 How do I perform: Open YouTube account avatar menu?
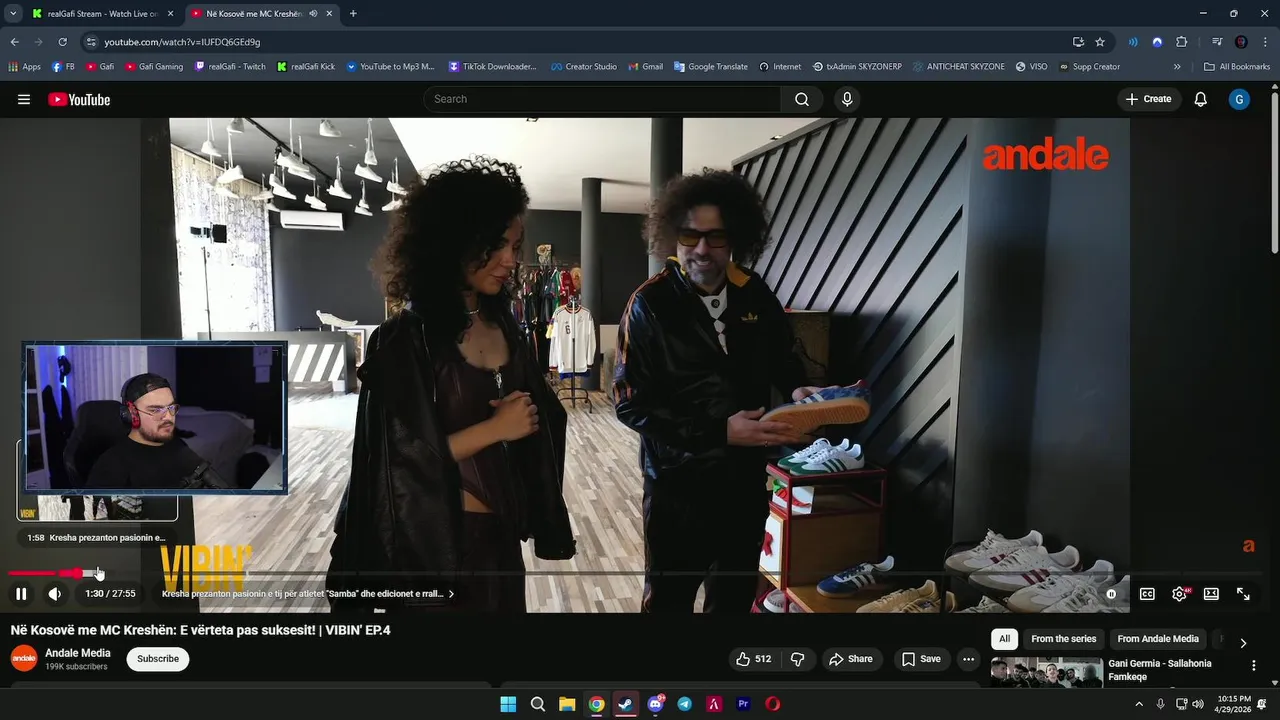tap(1240, 99)
